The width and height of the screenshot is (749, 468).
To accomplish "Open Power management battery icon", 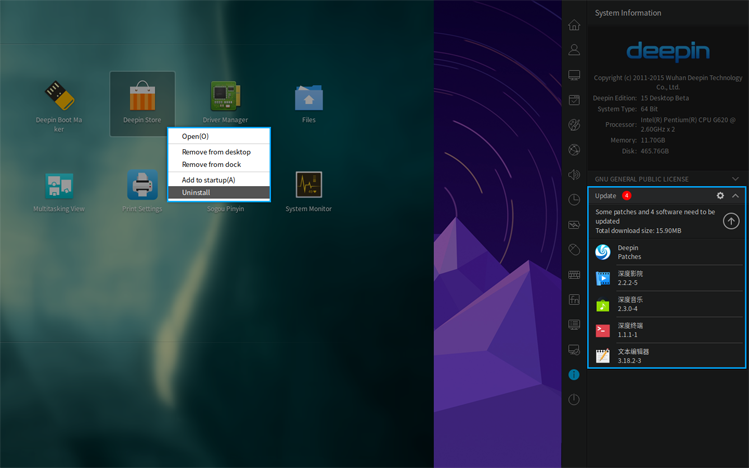I will [x=574, y=225].
